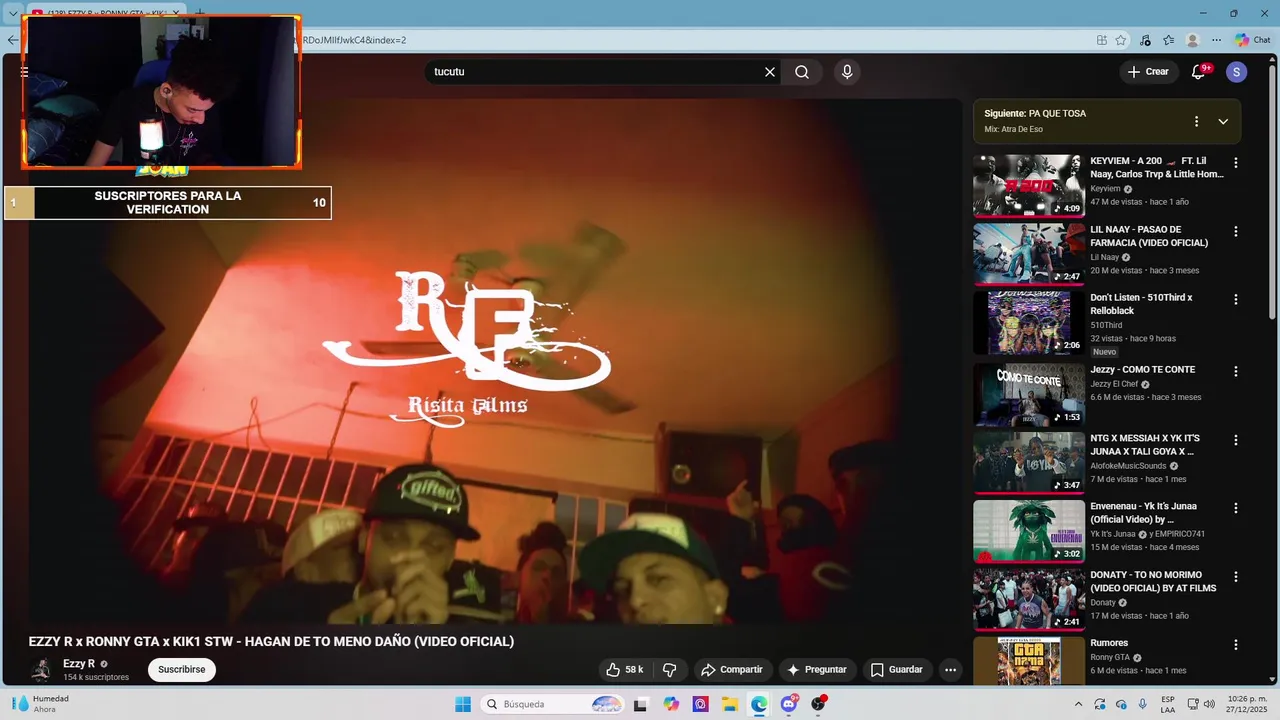1280x720 pixels.
Task: Open the COMO TE CONTE video title
Action: coord(1142,370)
